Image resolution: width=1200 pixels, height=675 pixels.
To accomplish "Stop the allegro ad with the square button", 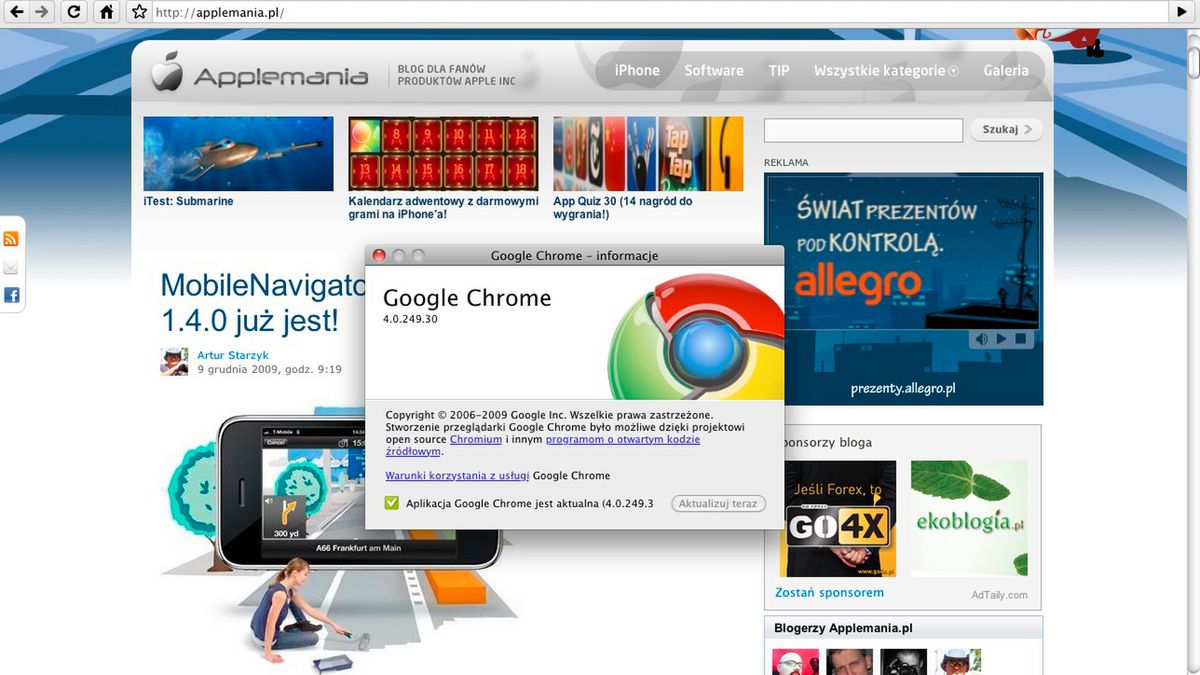I will click(1021, 339).
